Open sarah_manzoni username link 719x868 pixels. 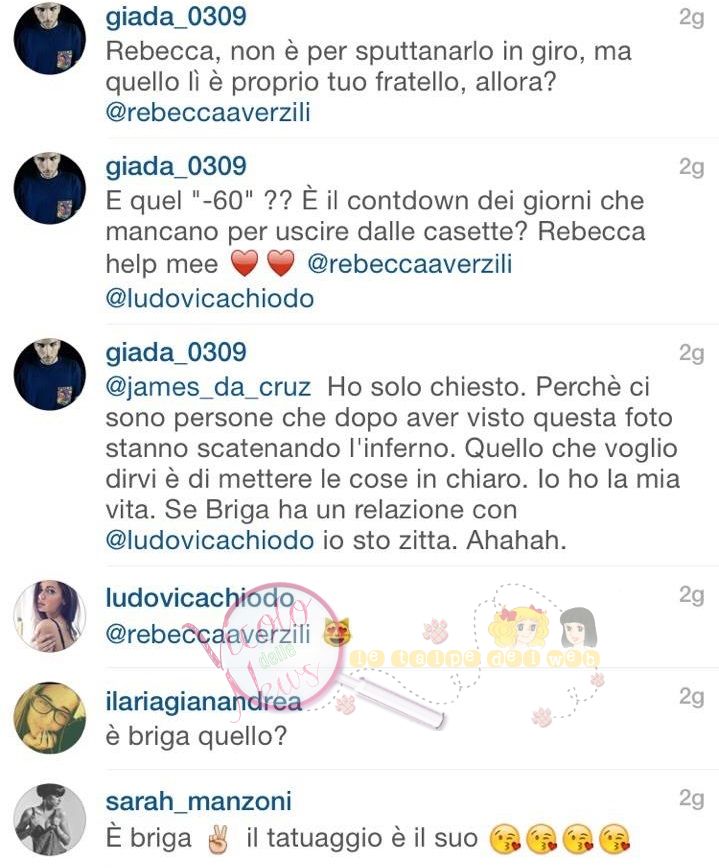pyautogui.click(x=198, y=802)
